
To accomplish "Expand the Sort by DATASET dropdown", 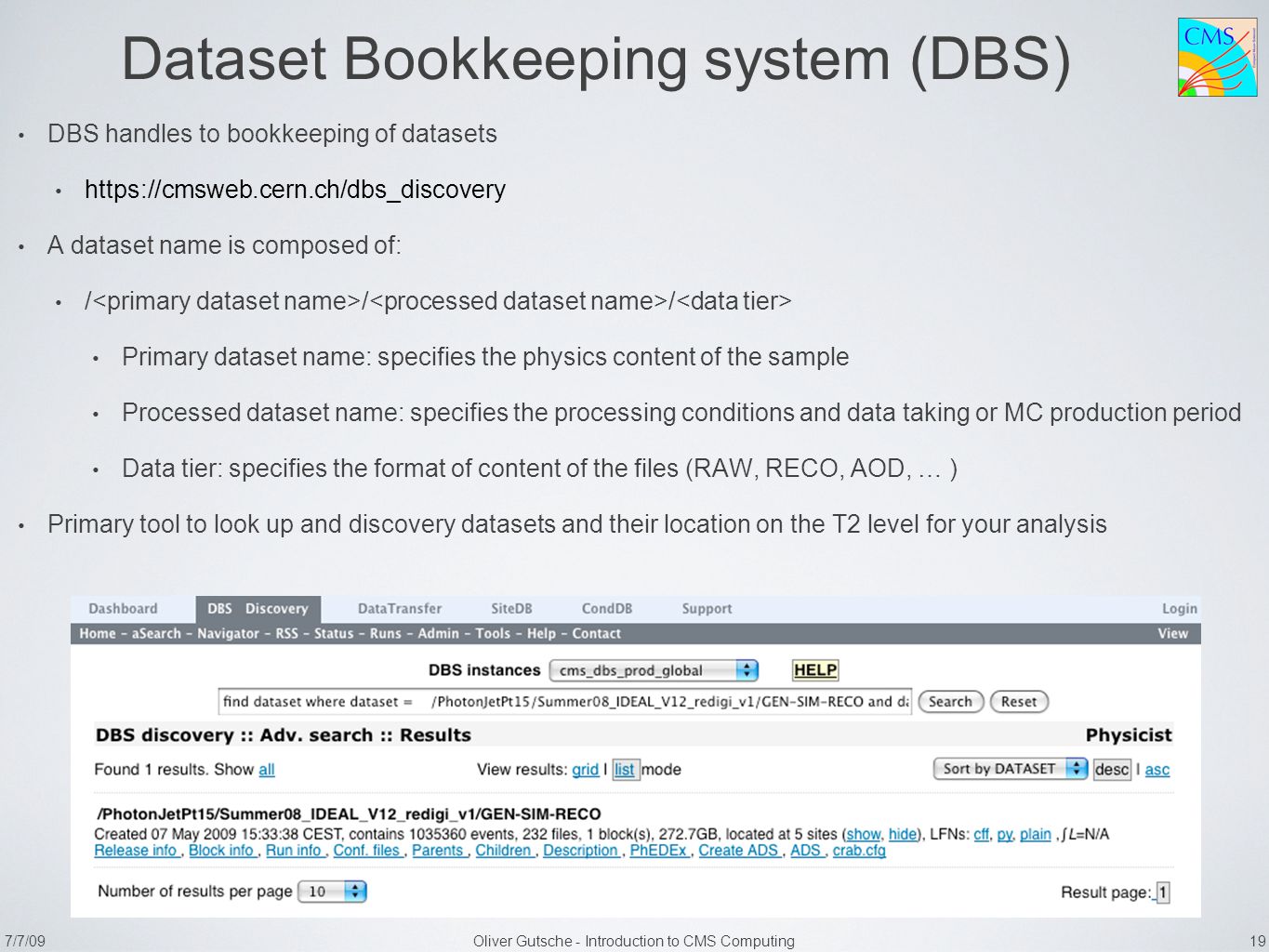I will coord(1010,769).
